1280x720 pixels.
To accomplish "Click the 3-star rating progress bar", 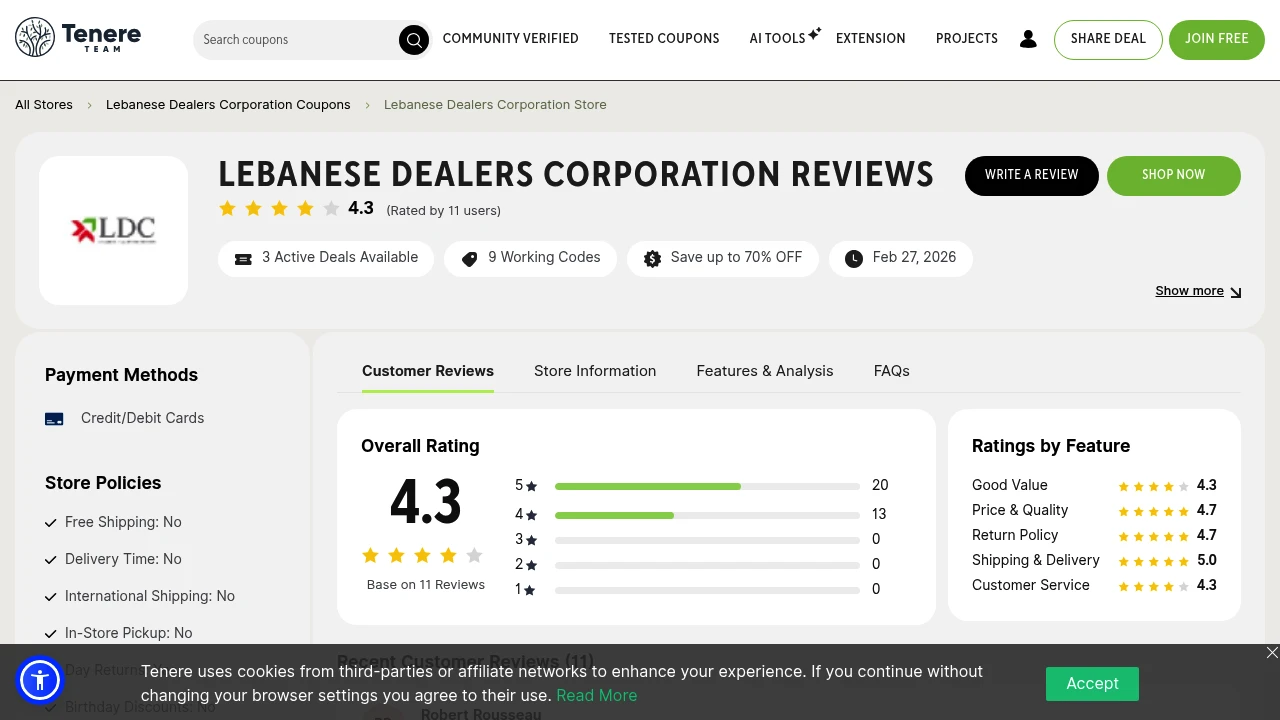I will pos(707,541).
